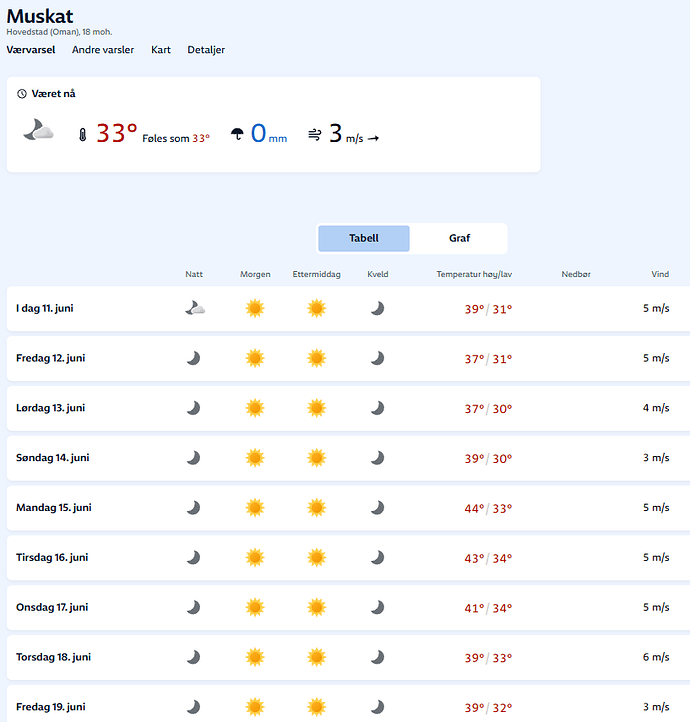Image resolution: width=690 pixels, height=722 pixels.
Task: Open the Værvarsel tab
Action: 31,50
